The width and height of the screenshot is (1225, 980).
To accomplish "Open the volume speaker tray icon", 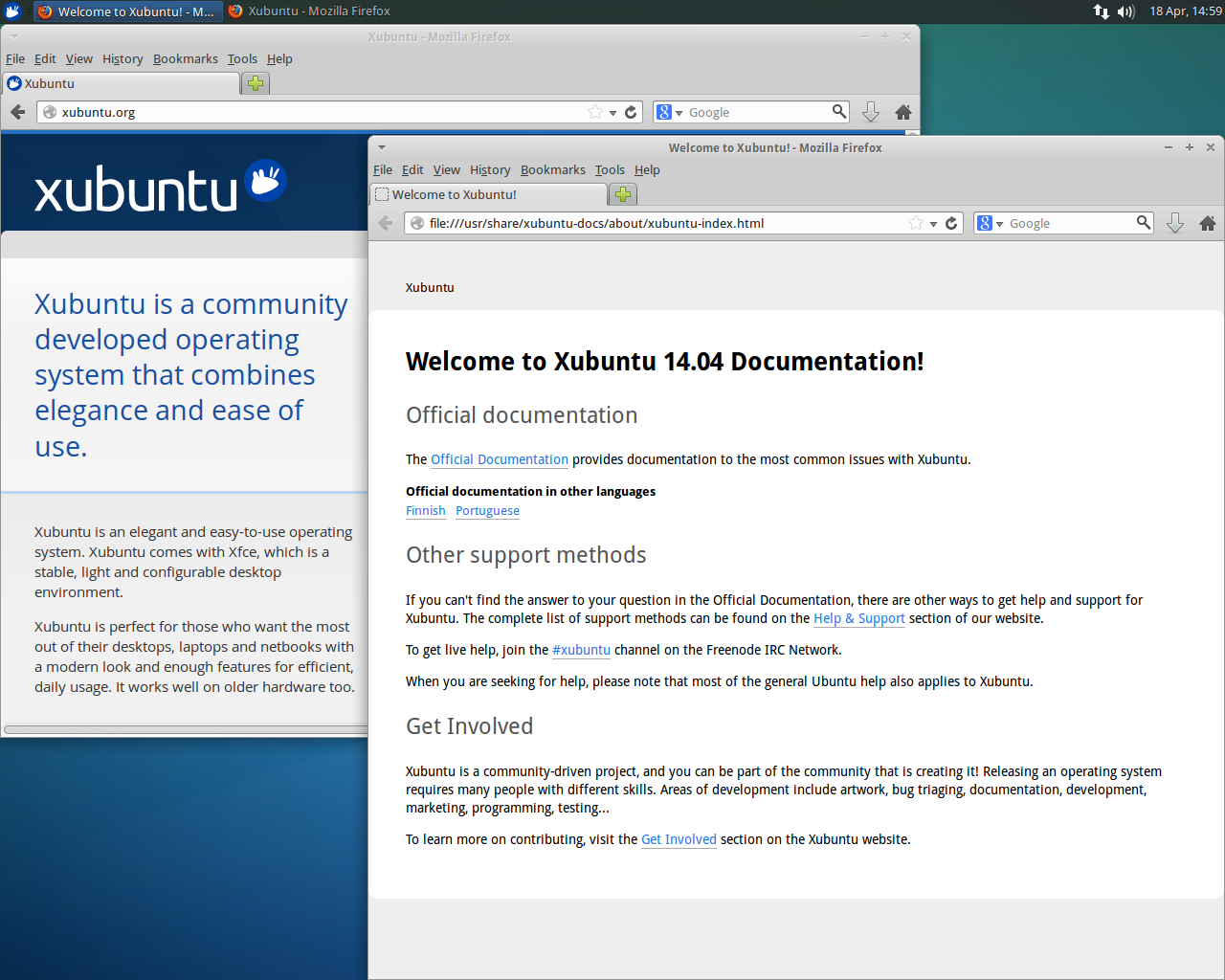I will (x=1126, y=11).
